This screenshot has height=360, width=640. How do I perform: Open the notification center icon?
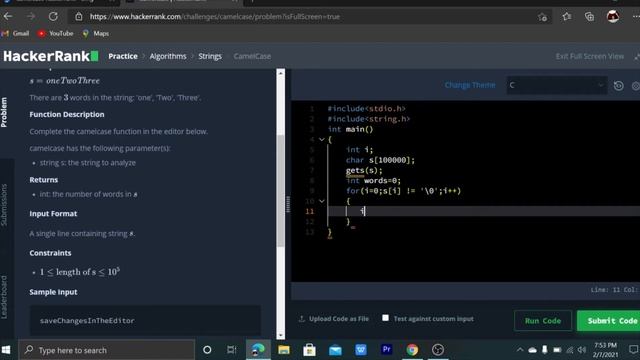633,350
